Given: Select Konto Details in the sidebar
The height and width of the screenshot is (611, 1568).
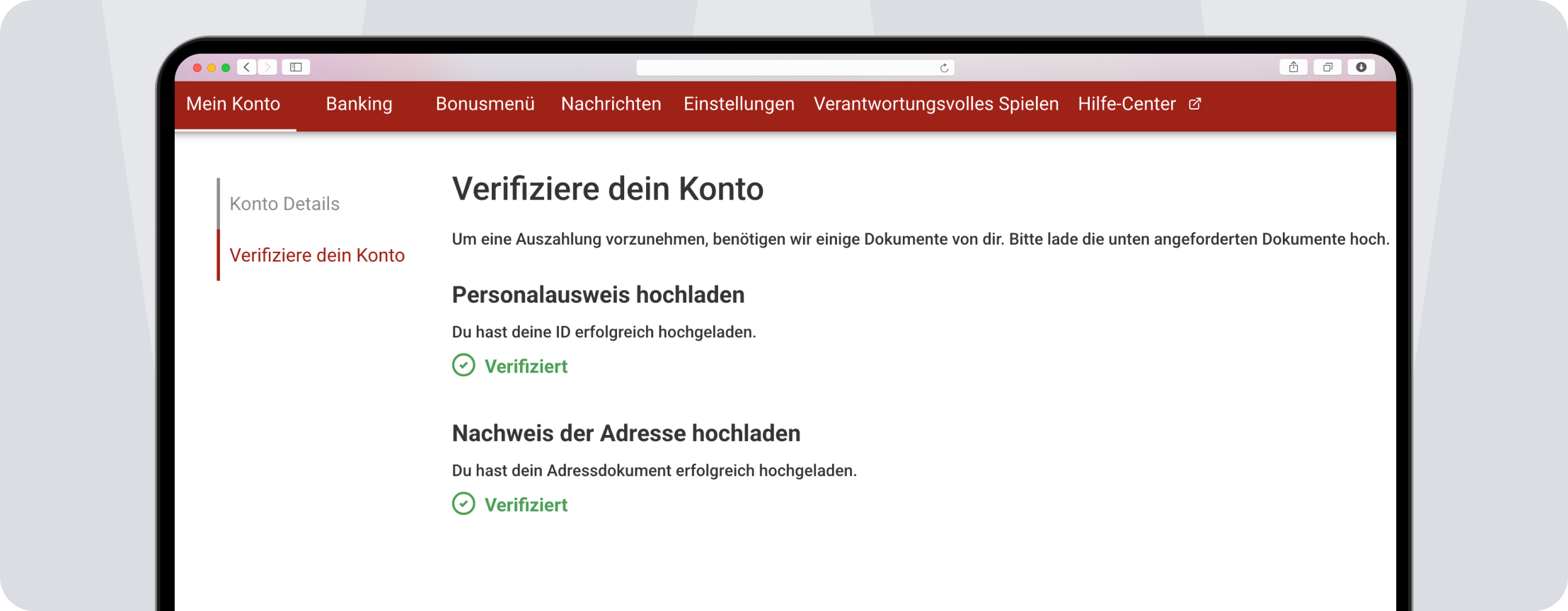Looking at the screenshot, I should (284, 204).
